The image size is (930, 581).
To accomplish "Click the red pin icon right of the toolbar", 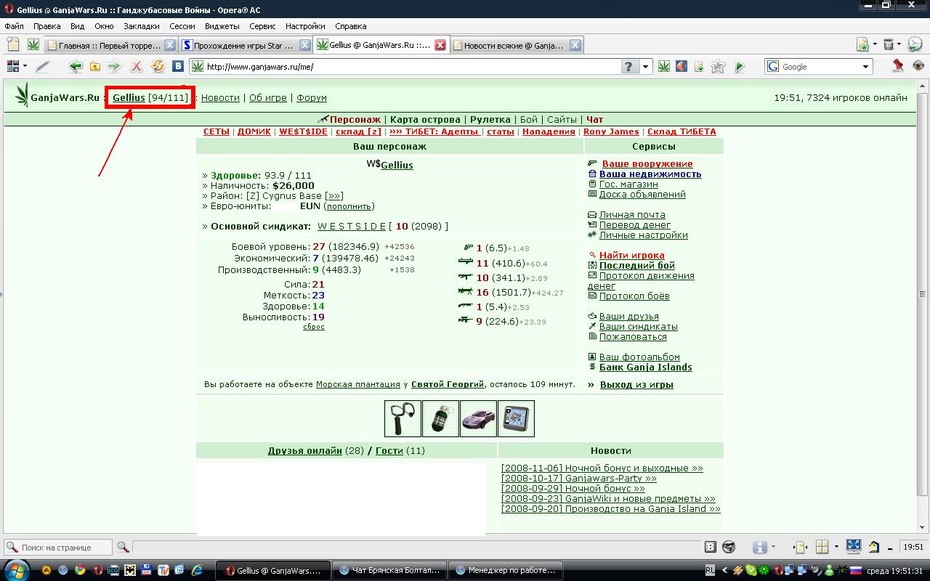I will pyautogui.click(x=898, y=66).
